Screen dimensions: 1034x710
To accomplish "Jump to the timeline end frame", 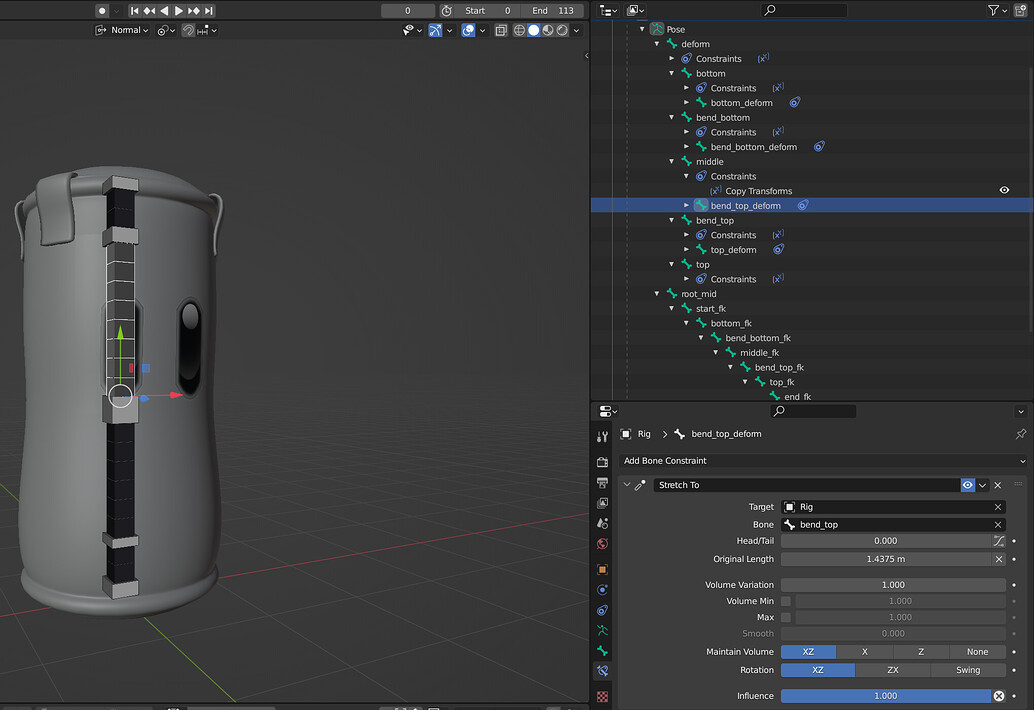I will [209, 11].
